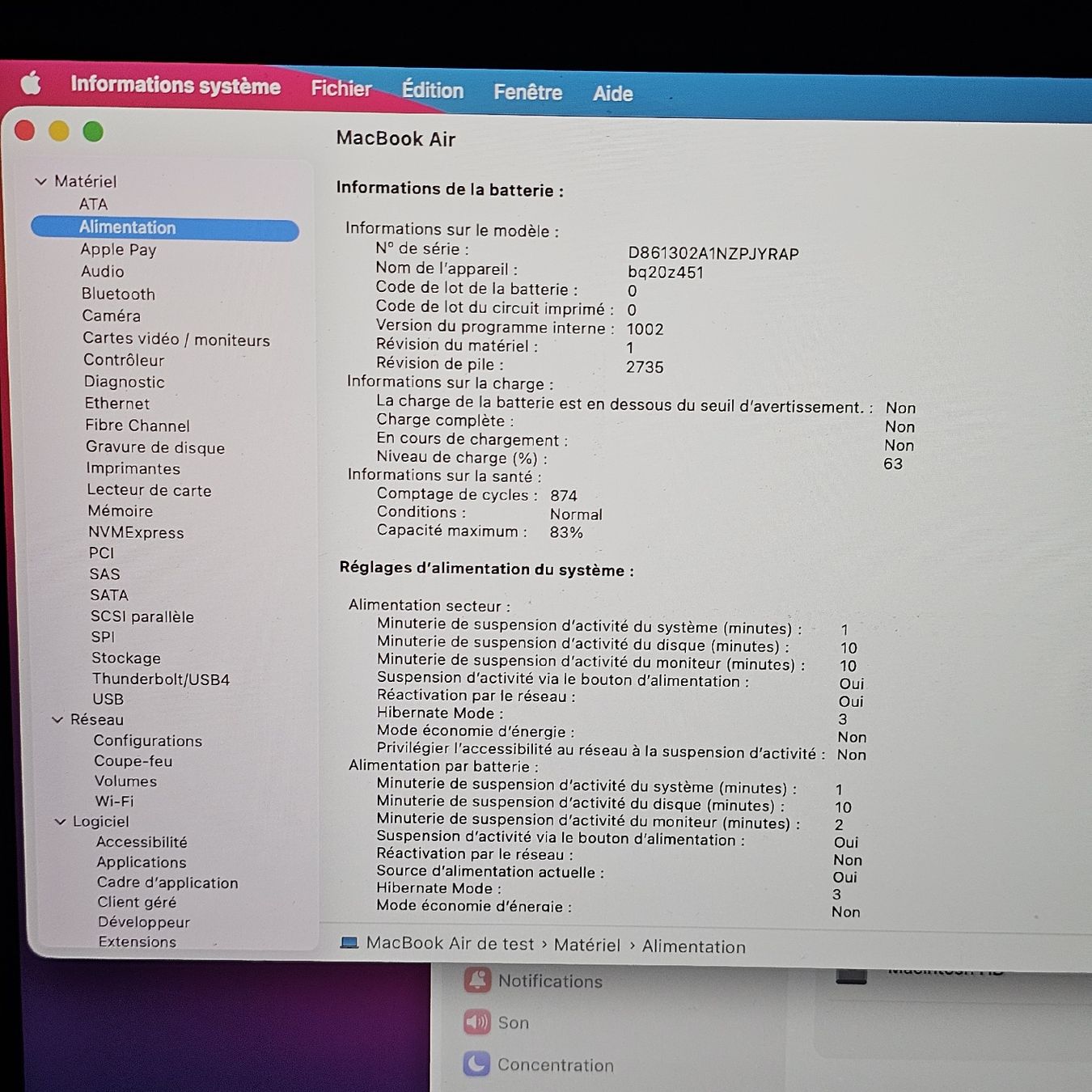Select Caméra in the sidebar
1092x1092 pixels.
click(111, 315)
